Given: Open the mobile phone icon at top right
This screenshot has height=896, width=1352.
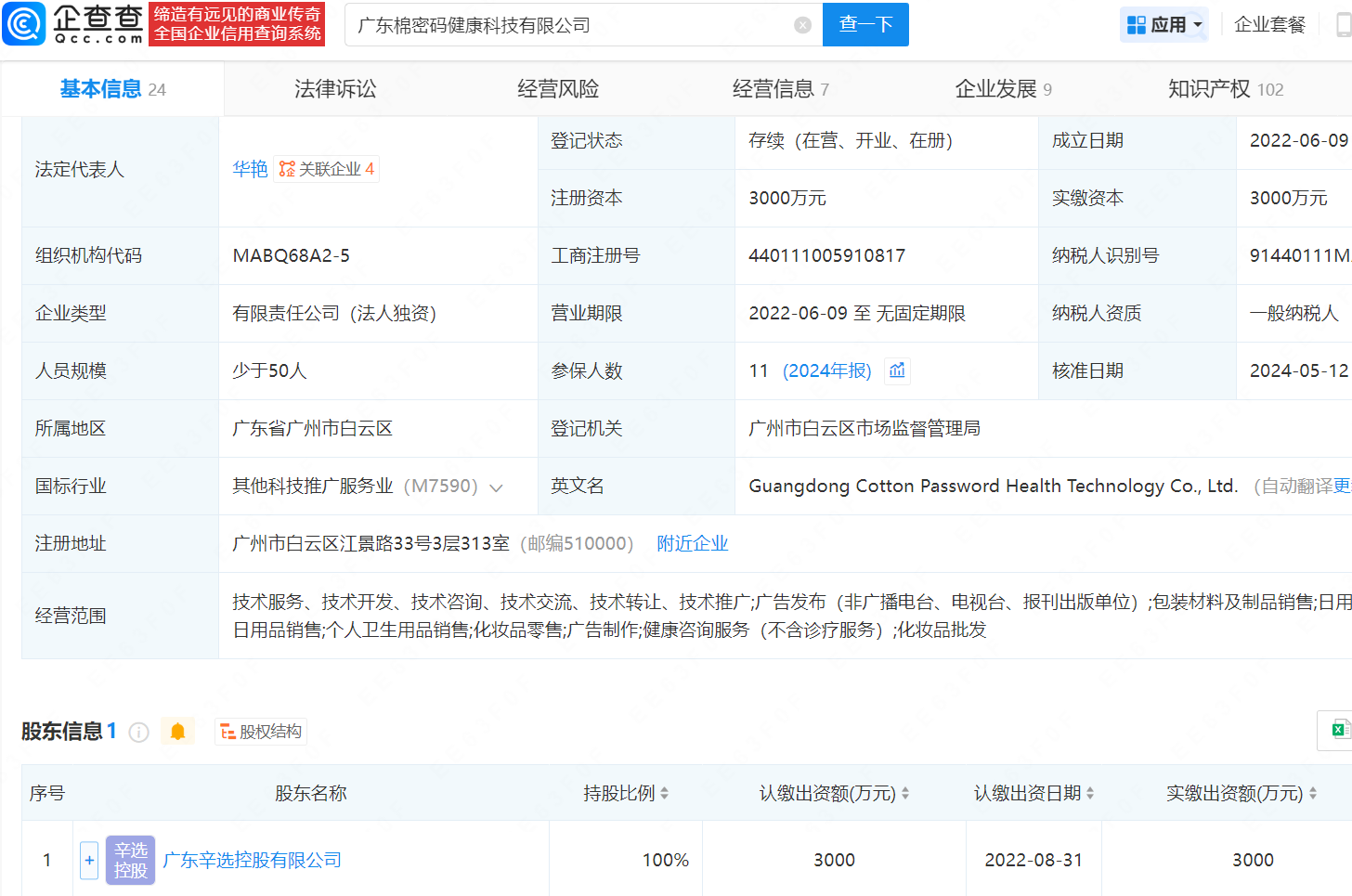Looking at the screenshot, I should (1343, 25).
